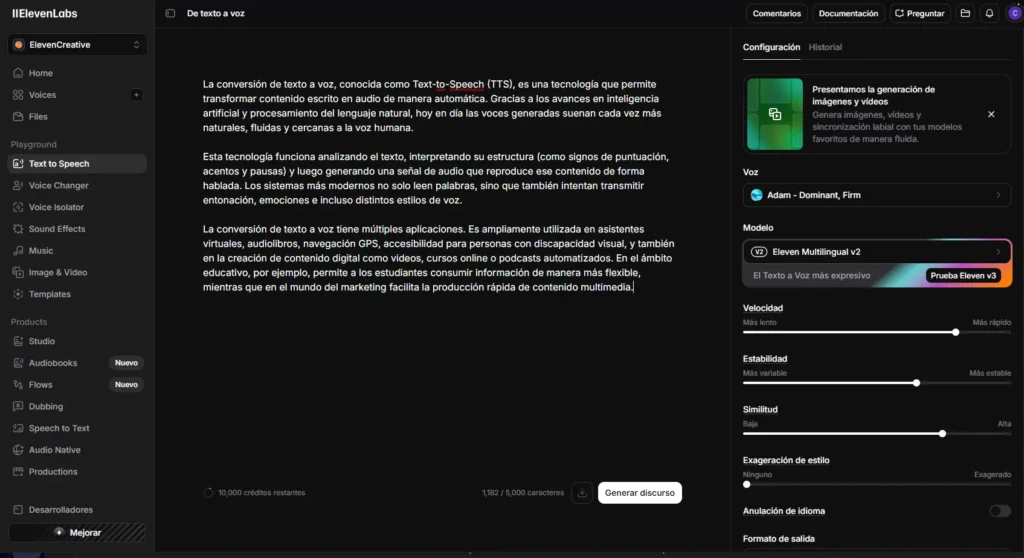Open the user profile avatar
The height and width of the screenshot is (558, 1024).
[x=1015, y=13]
